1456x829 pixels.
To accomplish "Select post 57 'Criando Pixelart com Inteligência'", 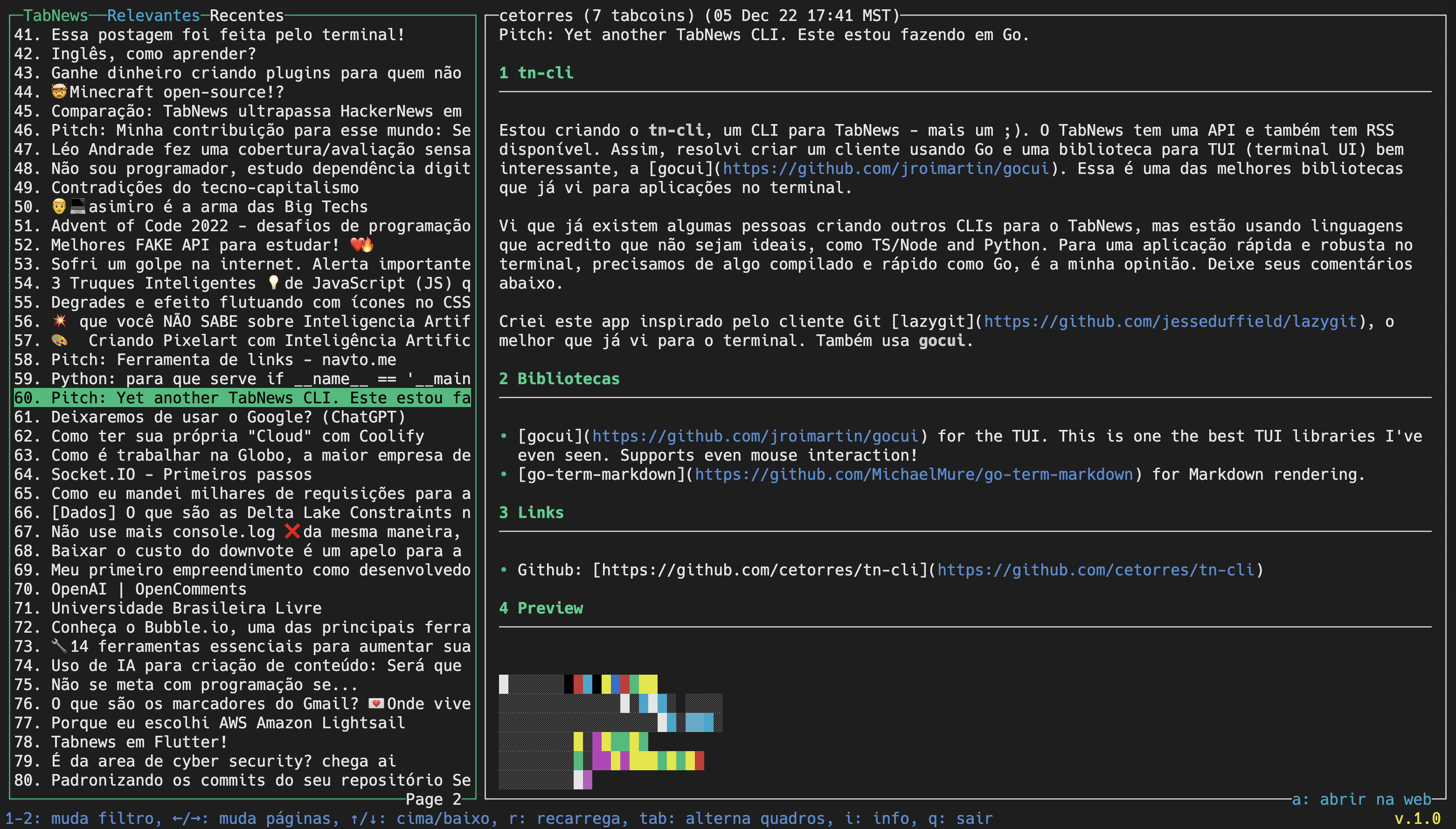I will point(242,340).
